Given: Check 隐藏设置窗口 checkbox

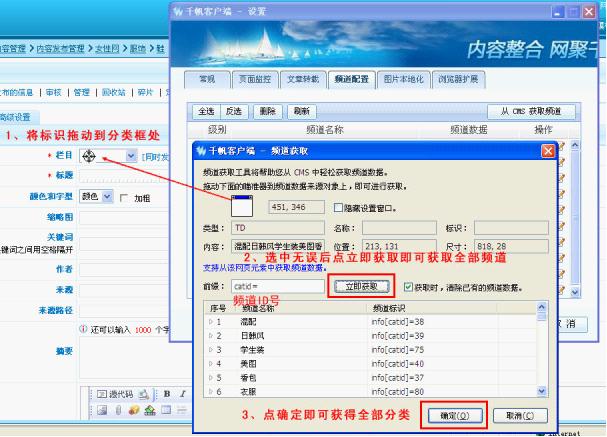Looking at the screenshot, I should pos(338,208).
